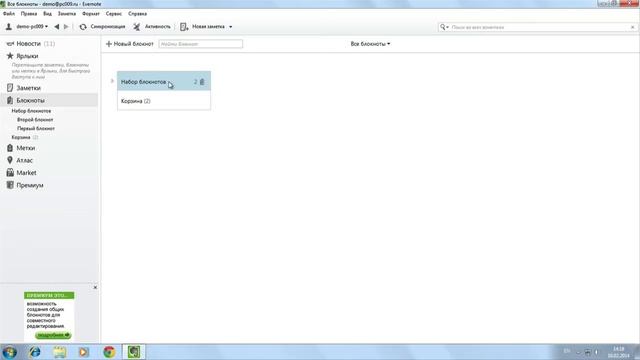
Task: Open Премиум in the sidebar
Action: (29, 185)
